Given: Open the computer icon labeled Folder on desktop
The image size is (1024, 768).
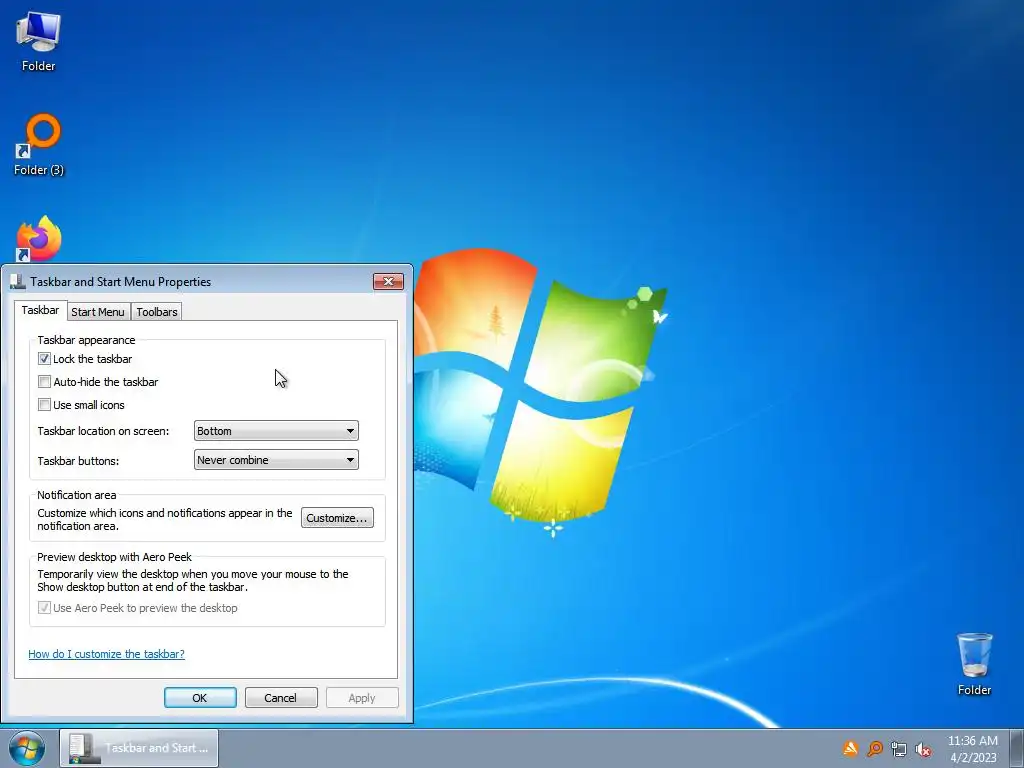Looking at the screenshot, I should click(x=38, y=40).
